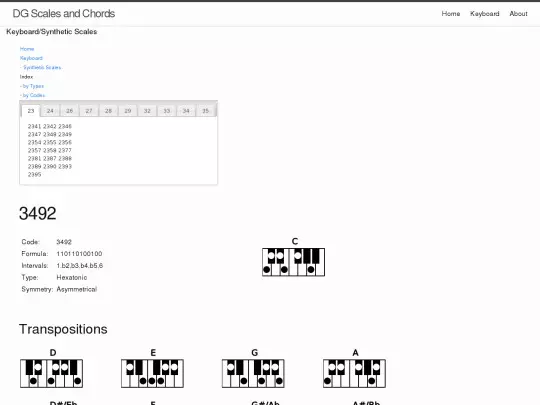Image resolution: width=540 pixels, height=405 pixels.
Task: Open scale code 2389
Action: pyautogui.click(x=34, y=166)
